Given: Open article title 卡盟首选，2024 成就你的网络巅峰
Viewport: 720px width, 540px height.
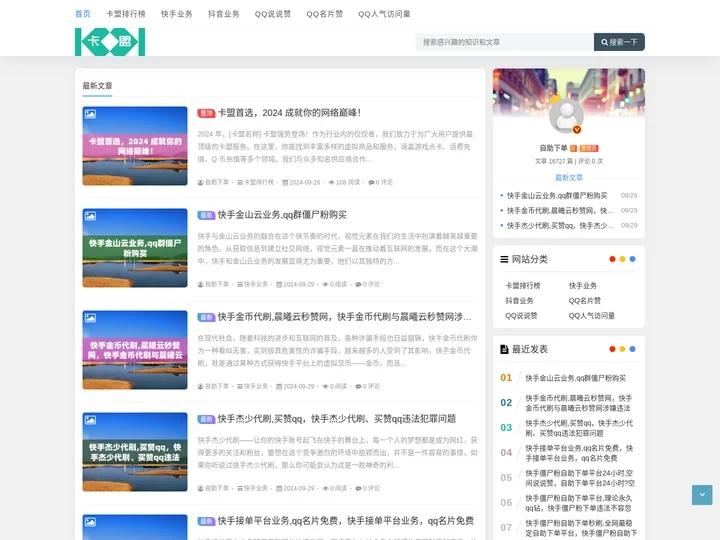Looking at the screenshot, I should point(289,112).
